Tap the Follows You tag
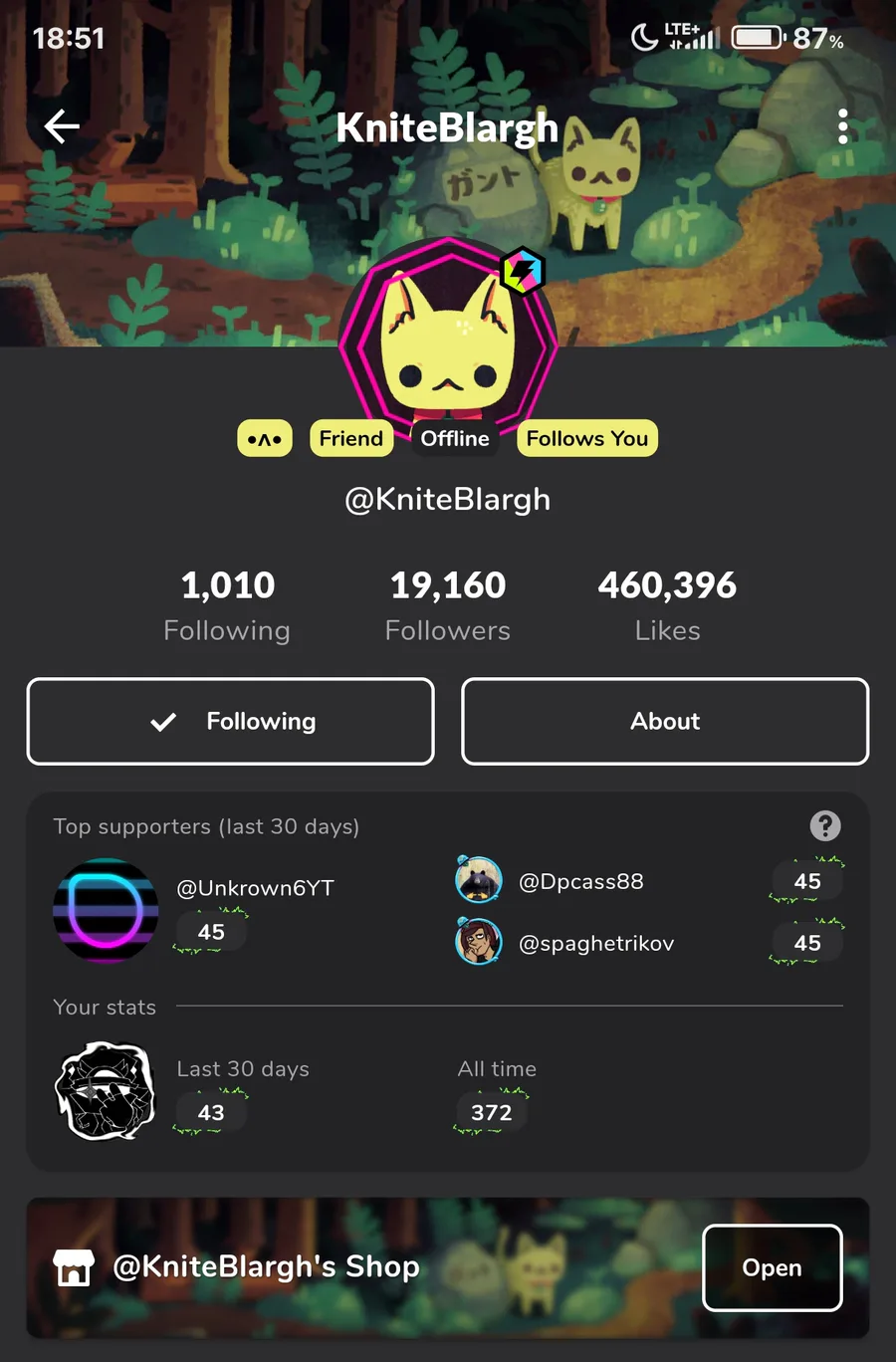Image resolution: width=896 pixels, height=1362 pixels. [x=587, y=438]
